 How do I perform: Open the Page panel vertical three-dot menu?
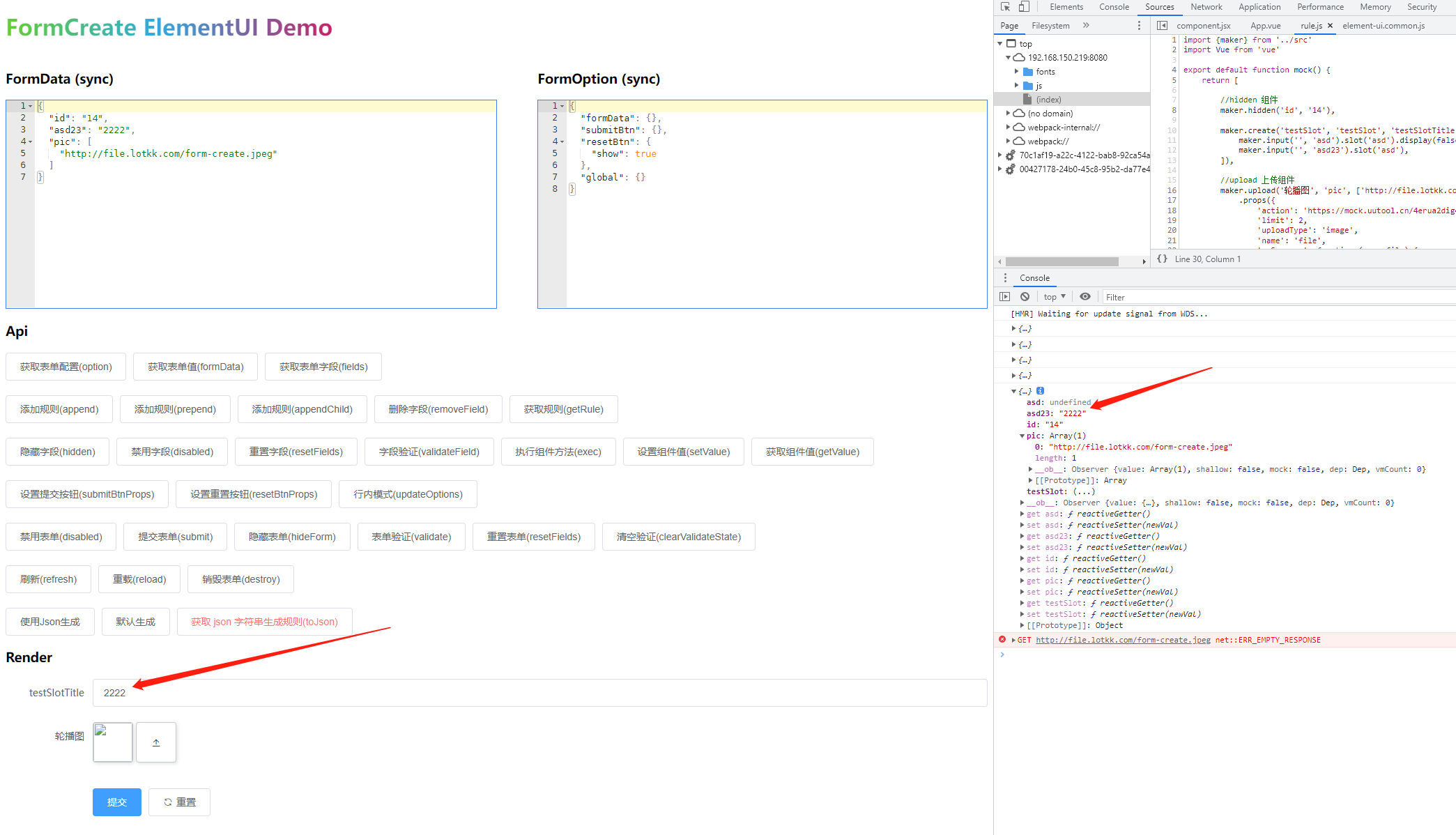click(x=1140, y=25)
